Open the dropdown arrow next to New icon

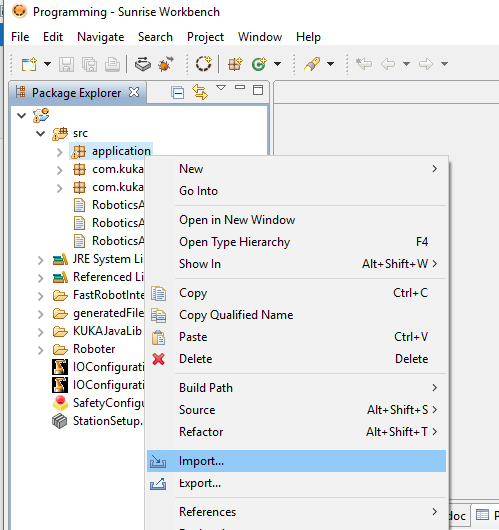click(47, 64)
